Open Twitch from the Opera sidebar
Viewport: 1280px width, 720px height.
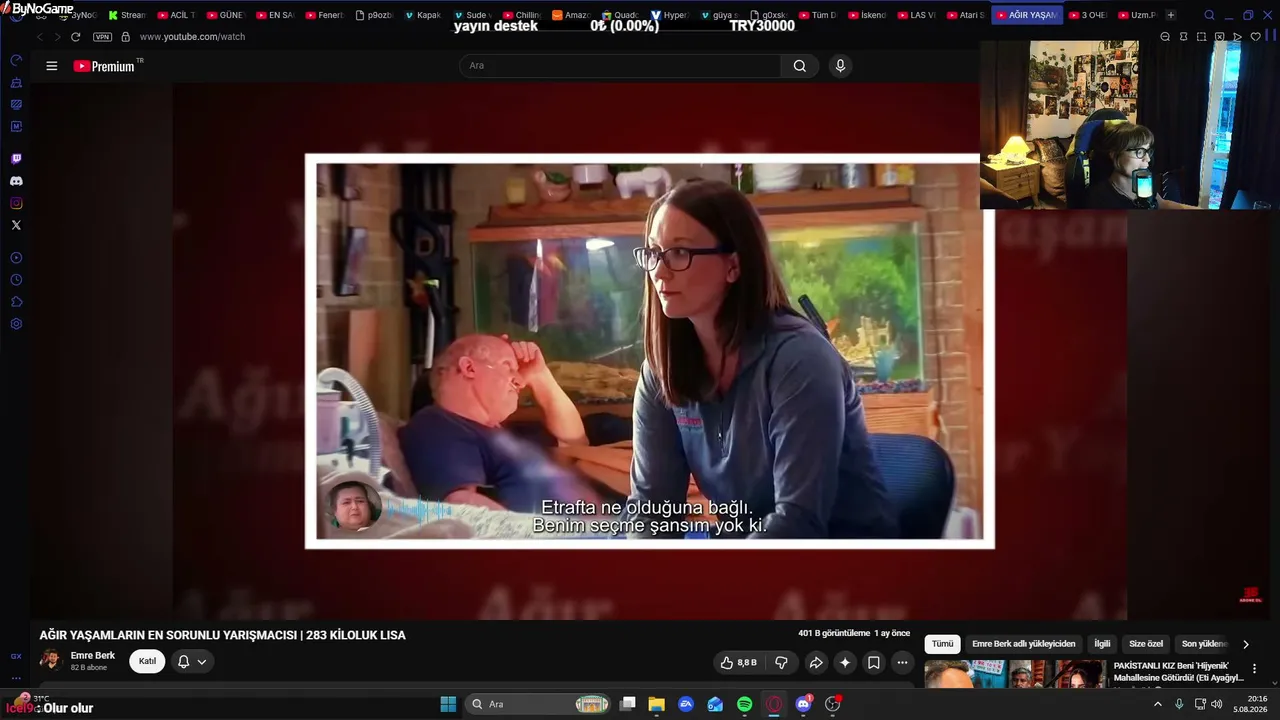pyautogui.click(x=16, y=159)
